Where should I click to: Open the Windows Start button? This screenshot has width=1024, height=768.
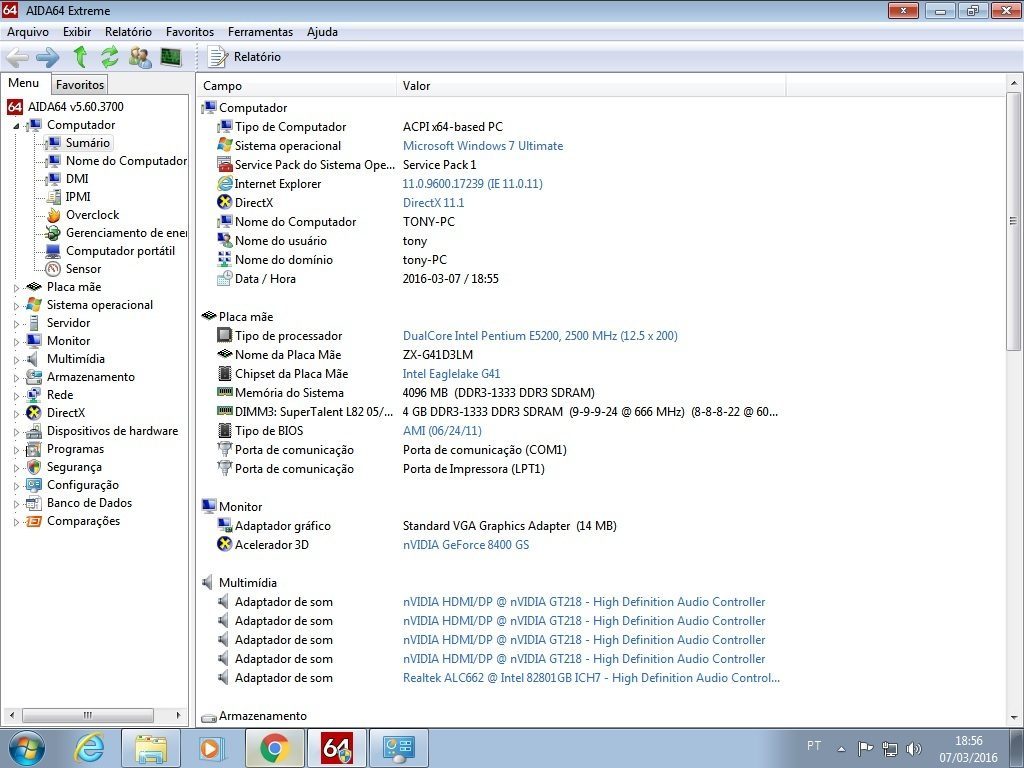(26, 748)
